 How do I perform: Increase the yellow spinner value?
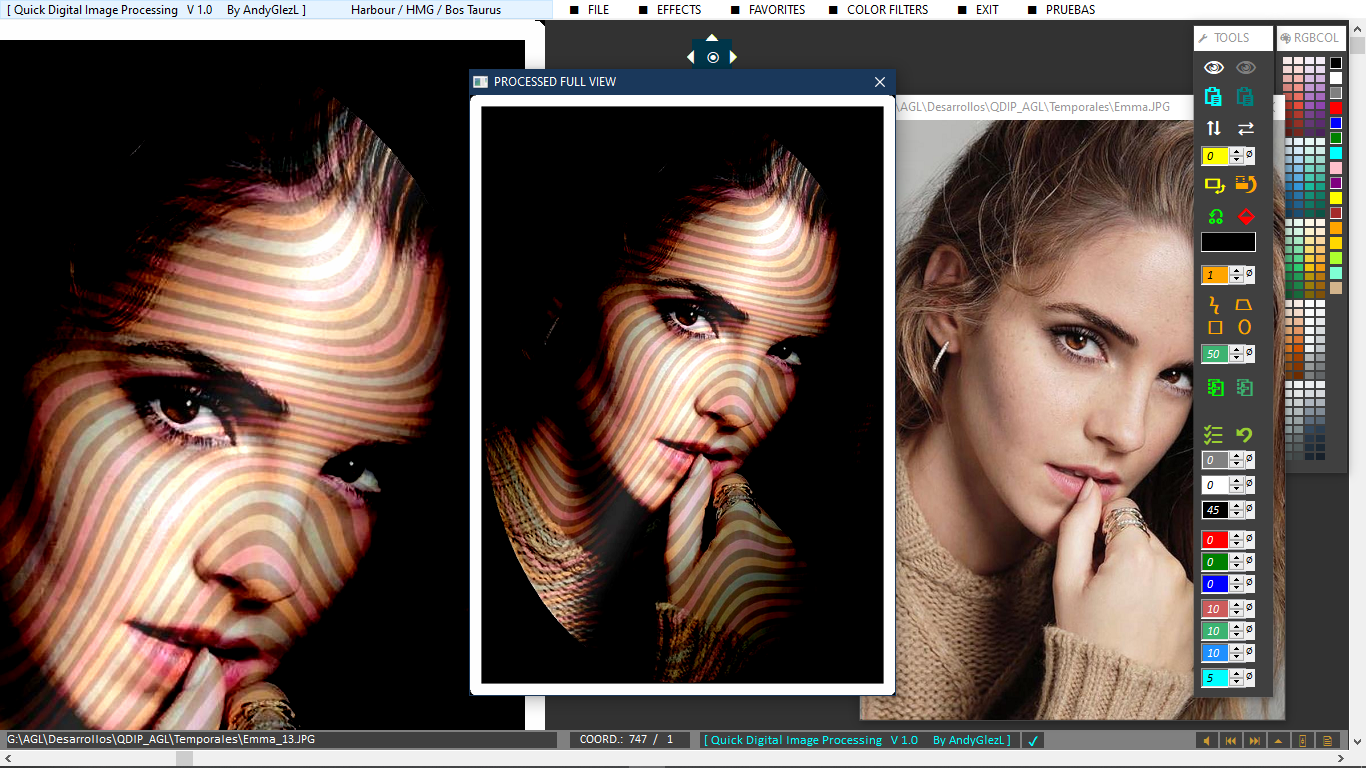point(1237,152)
